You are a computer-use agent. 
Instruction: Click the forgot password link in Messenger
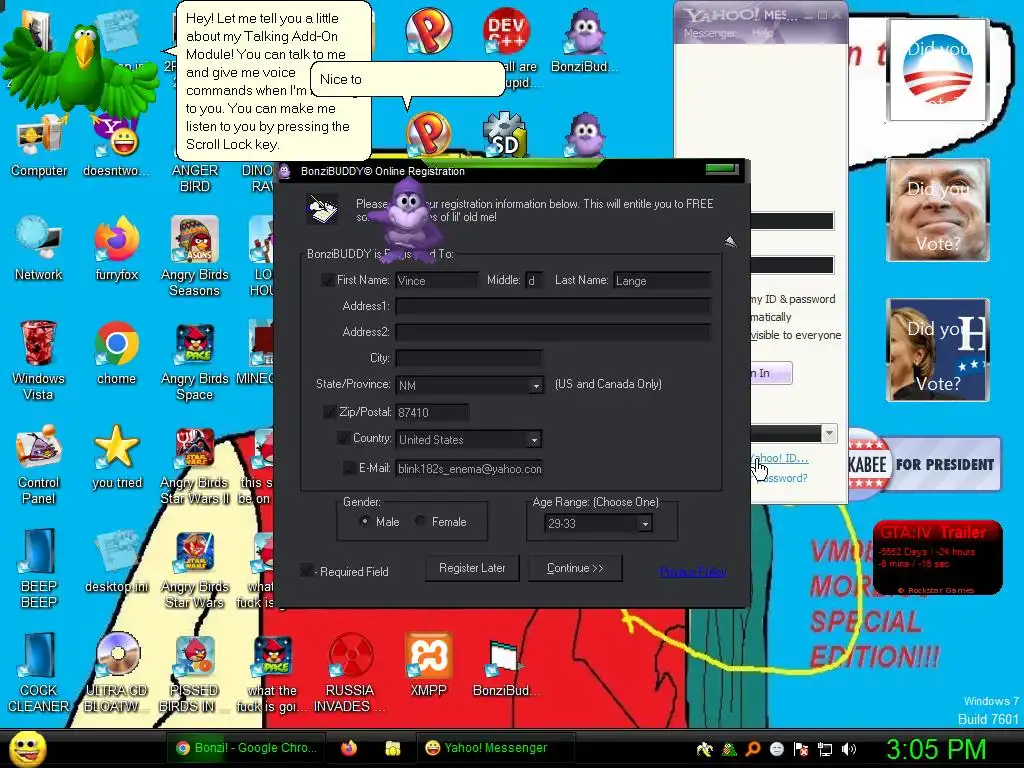pos(781,478)
